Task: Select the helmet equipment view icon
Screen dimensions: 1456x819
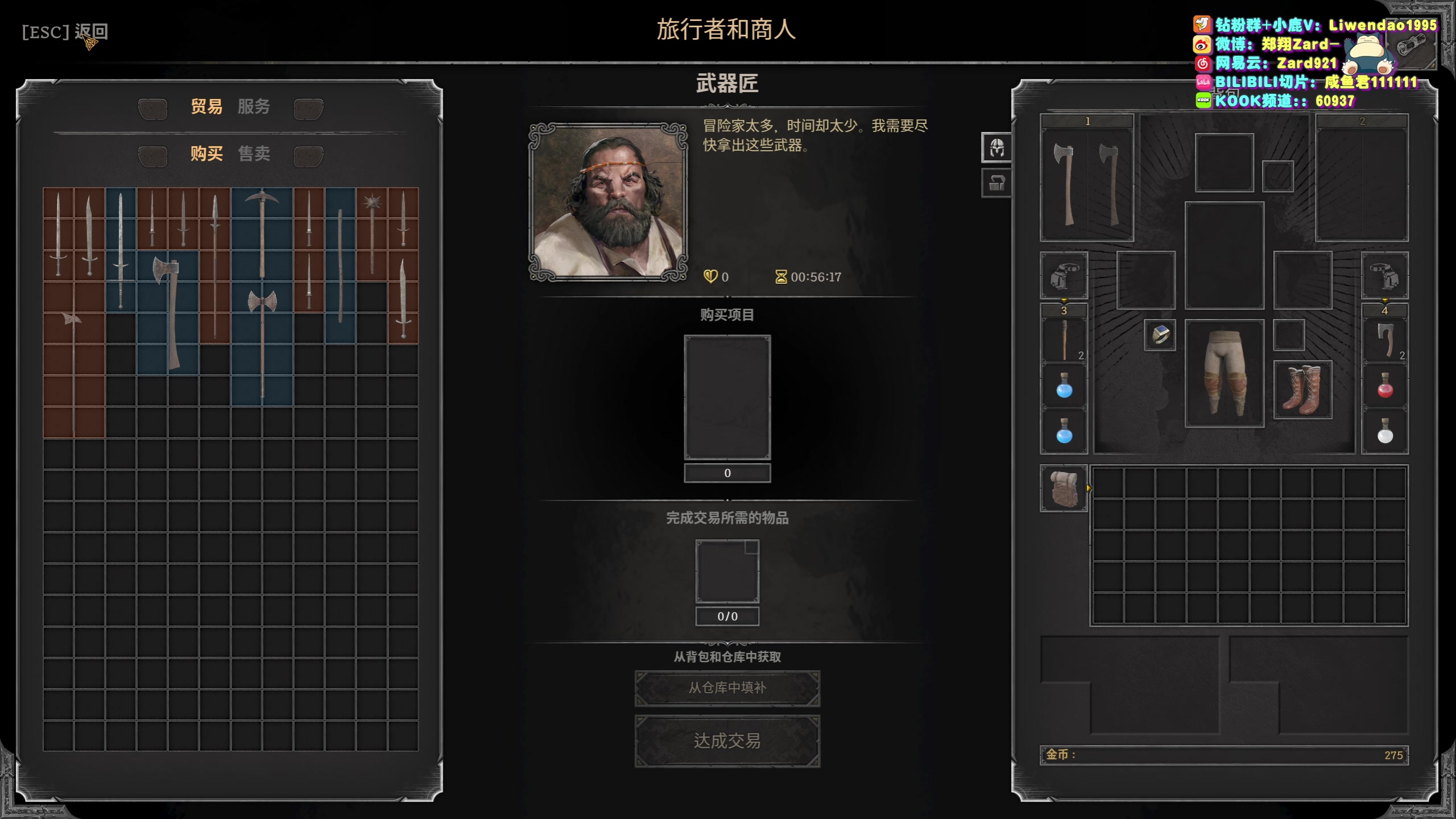Action: (996, 148)
